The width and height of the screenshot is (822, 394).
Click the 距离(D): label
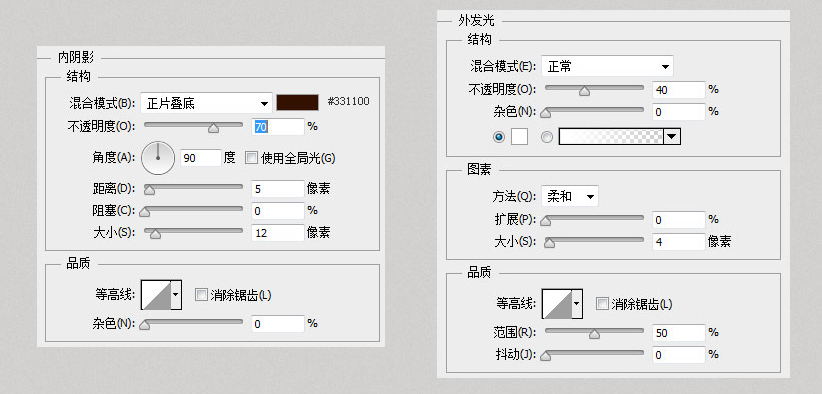coord(114,189)
